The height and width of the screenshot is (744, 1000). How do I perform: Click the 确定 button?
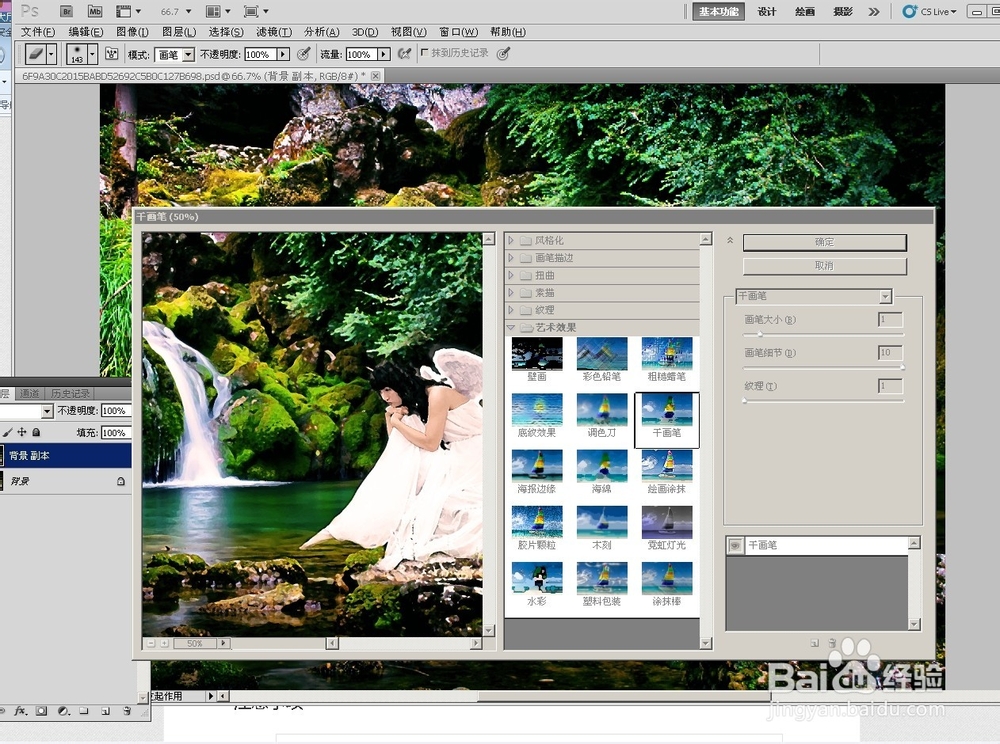[x=825, y=242]
